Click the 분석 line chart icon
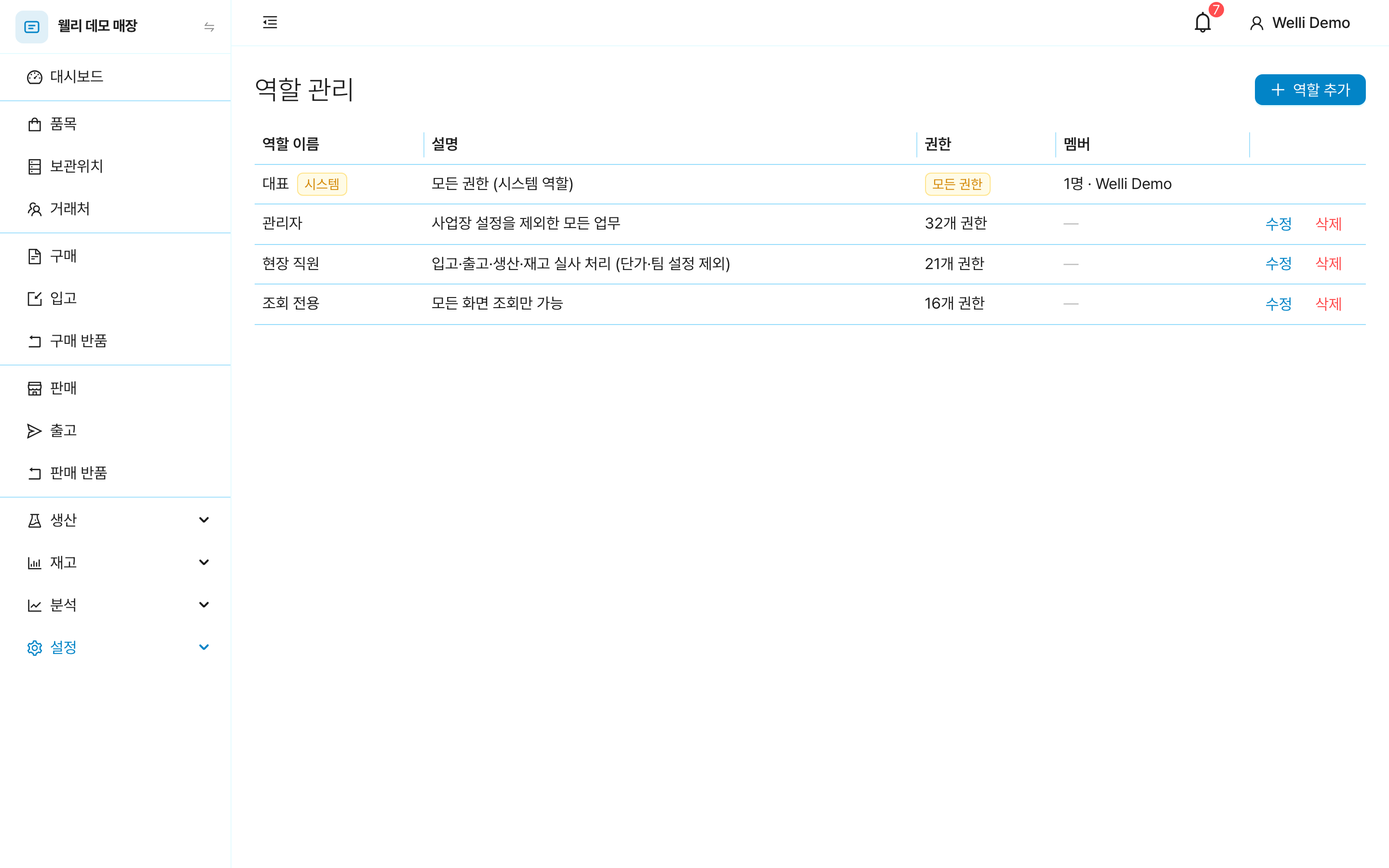This screenshot has width=1389, height=868. tap(34, 605)
